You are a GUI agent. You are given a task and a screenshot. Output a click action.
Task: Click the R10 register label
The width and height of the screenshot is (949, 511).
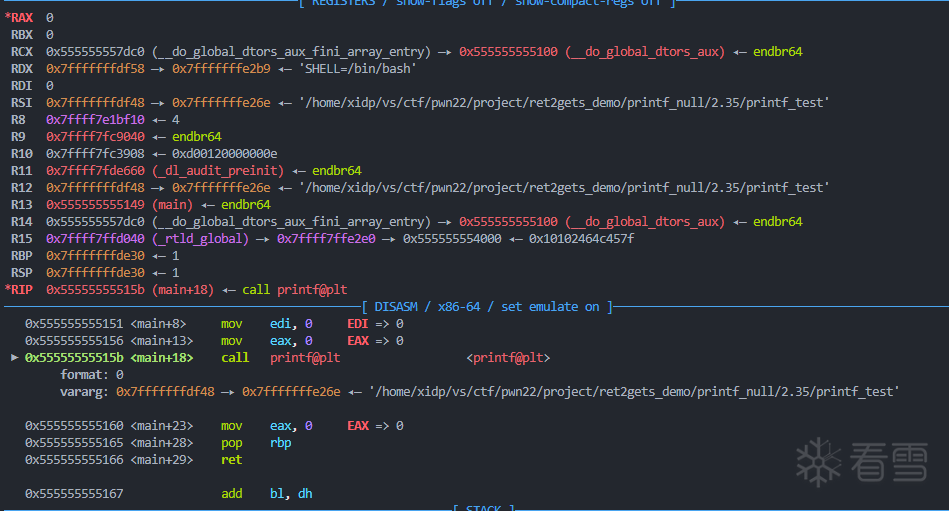(x=22, y=153)
